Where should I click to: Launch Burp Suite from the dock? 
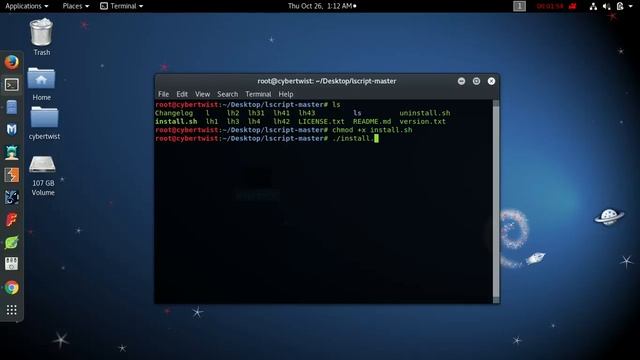11,175
